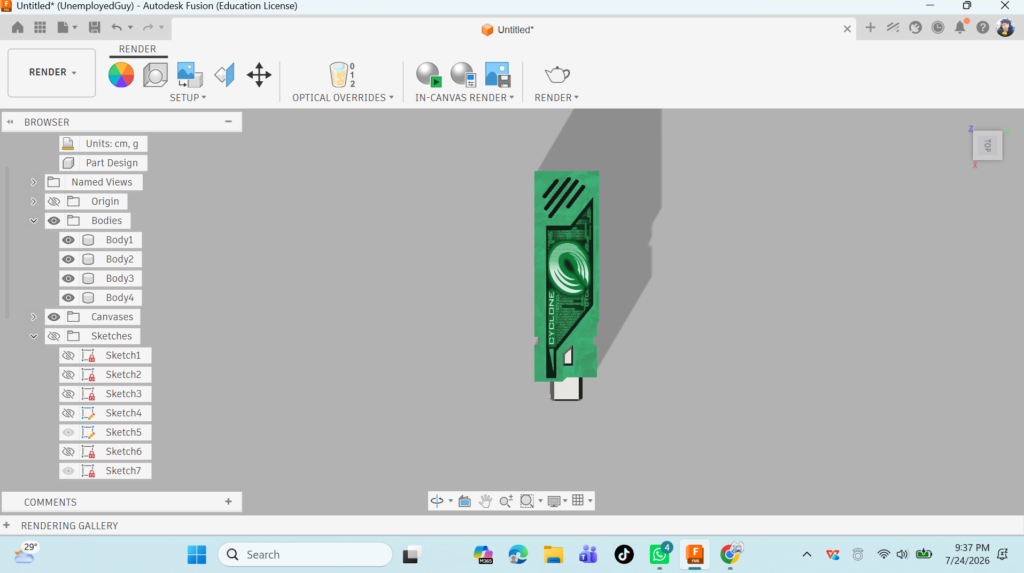This screenshot has height=573, width=1024.
Task: Click the teapot Render icon
Action: [557, 74]
